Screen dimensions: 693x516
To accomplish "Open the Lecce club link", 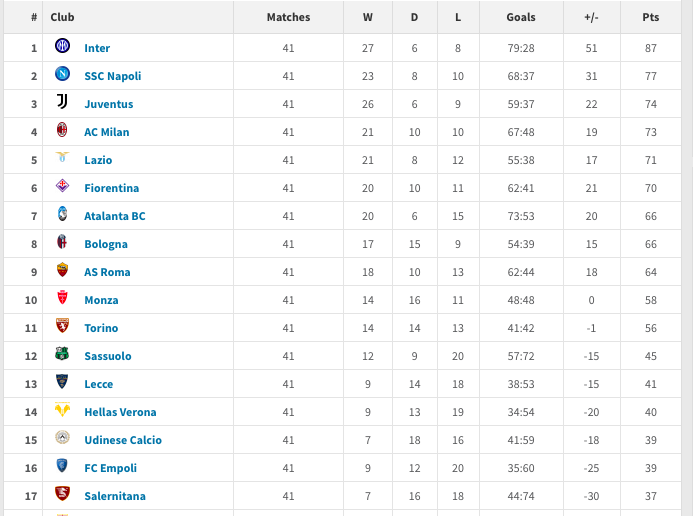I will click(99, 384).
